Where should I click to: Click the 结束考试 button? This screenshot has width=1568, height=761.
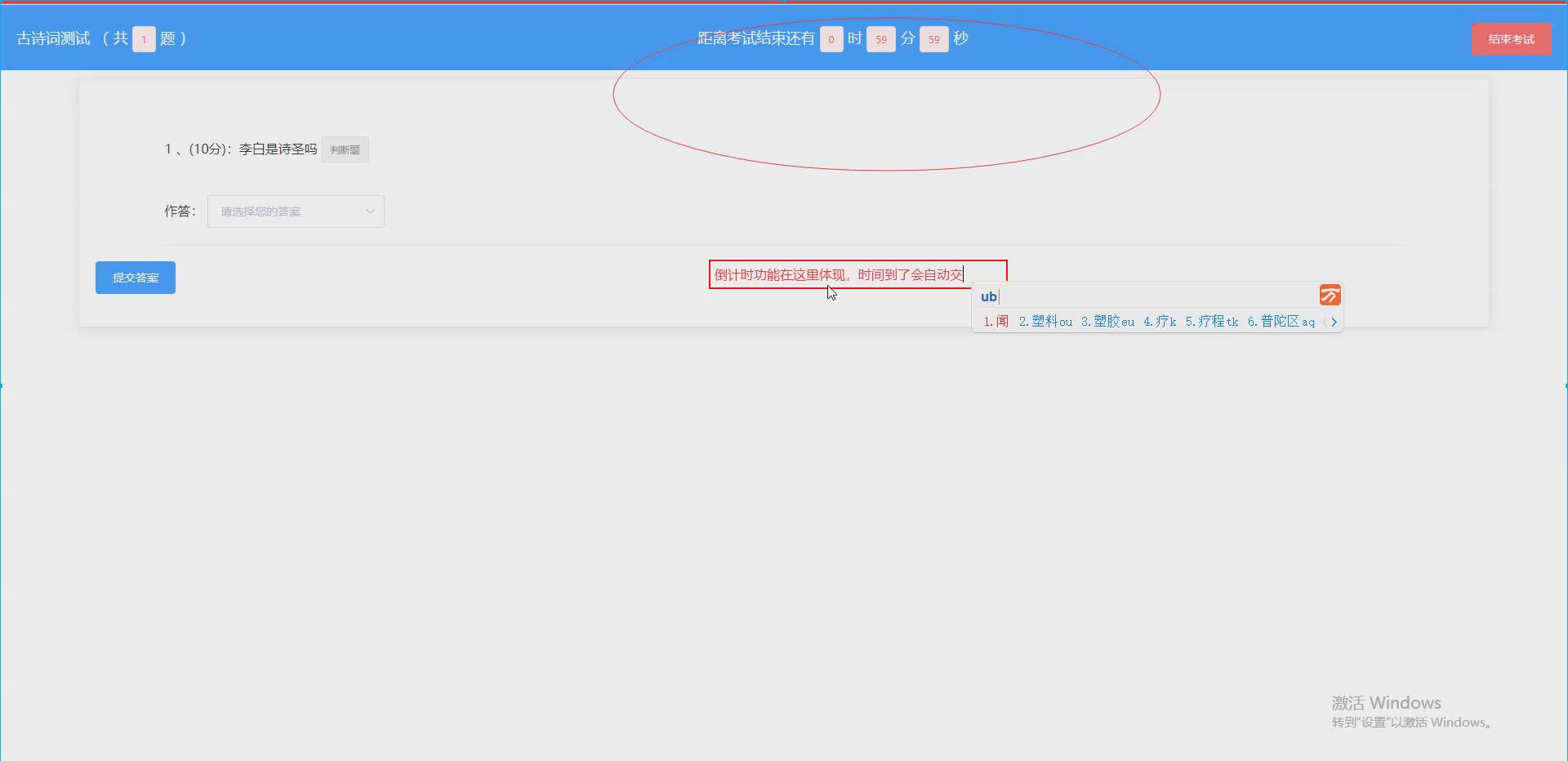(x=1511, y=39)
